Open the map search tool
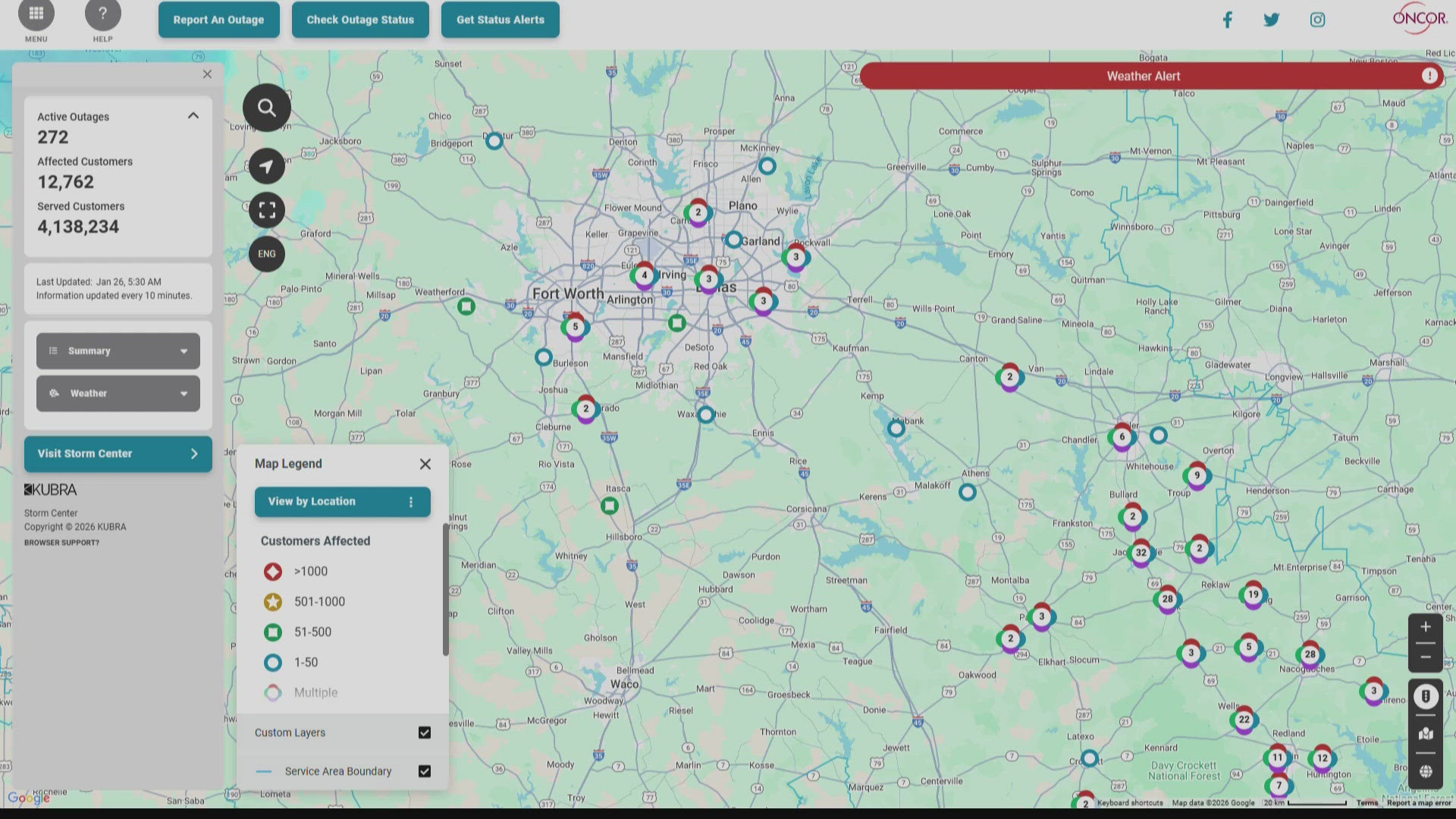This screenshot has width=1456, height=819. (x=266, y=107)
